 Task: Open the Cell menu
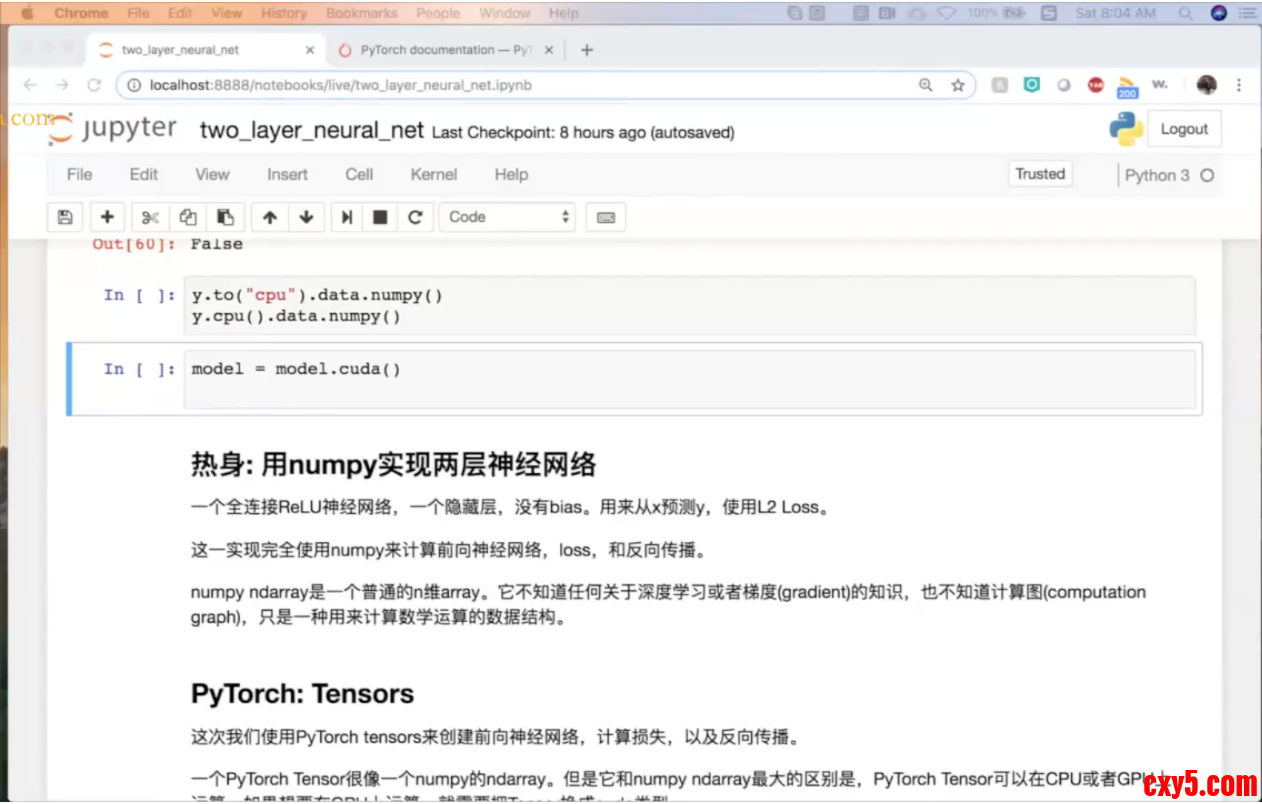359,174
